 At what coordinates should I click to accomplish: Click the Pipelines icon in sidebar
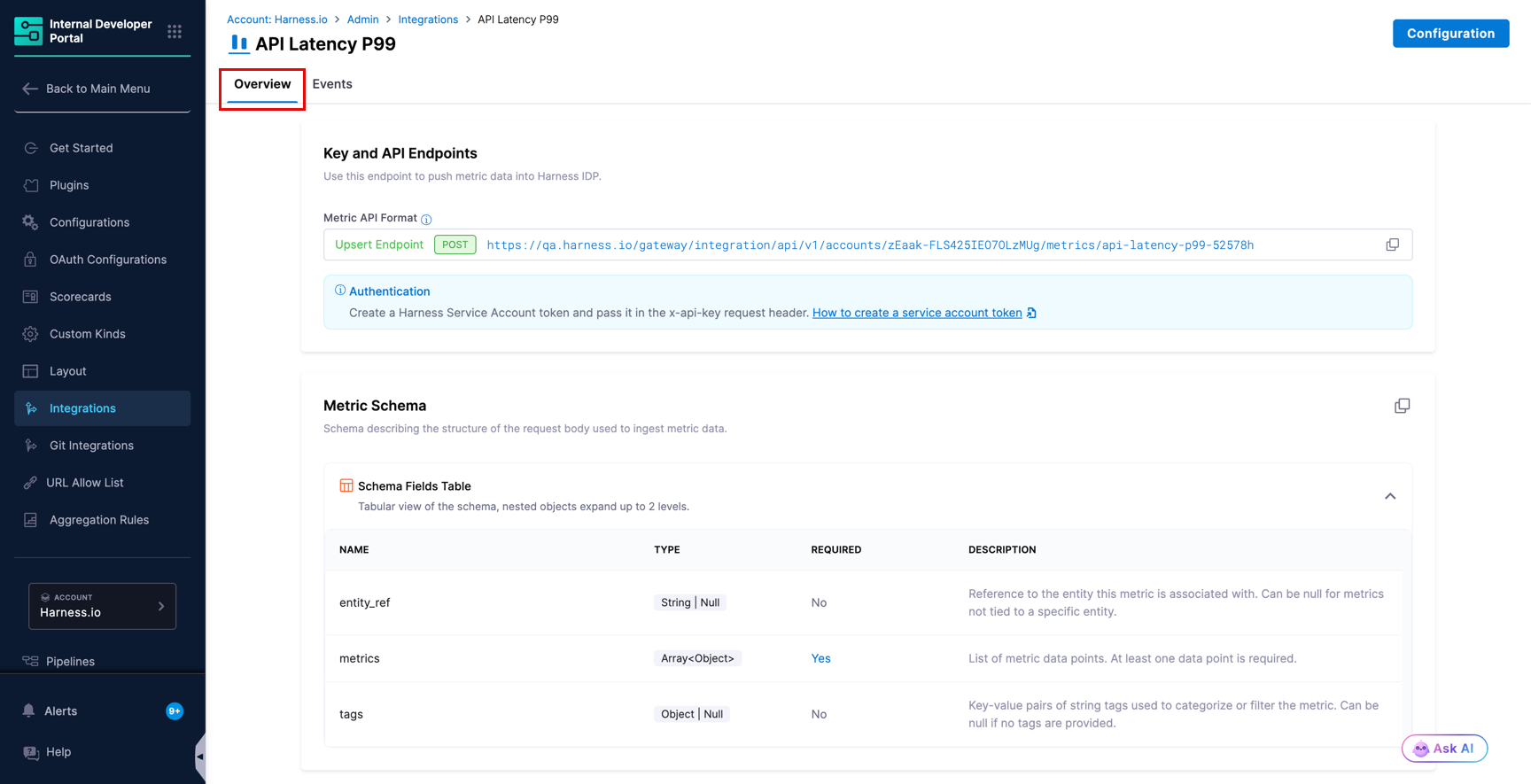(x=30, y=661)
